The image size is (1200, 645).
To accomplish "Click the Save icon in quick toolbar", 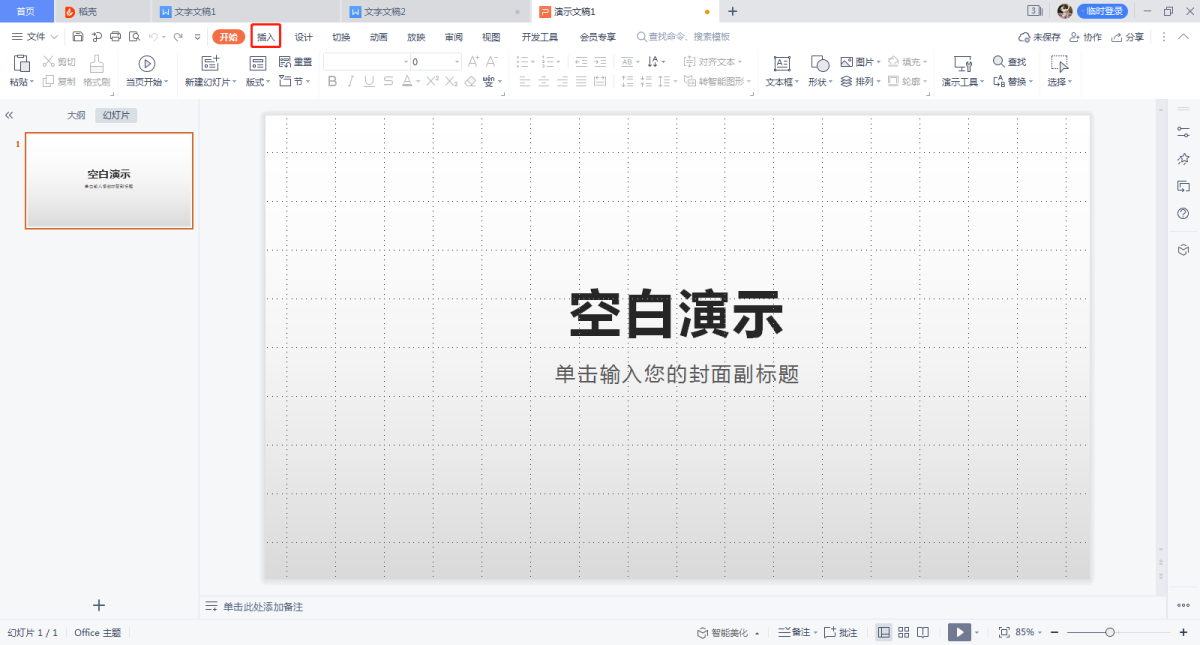I will coord(78,37).
